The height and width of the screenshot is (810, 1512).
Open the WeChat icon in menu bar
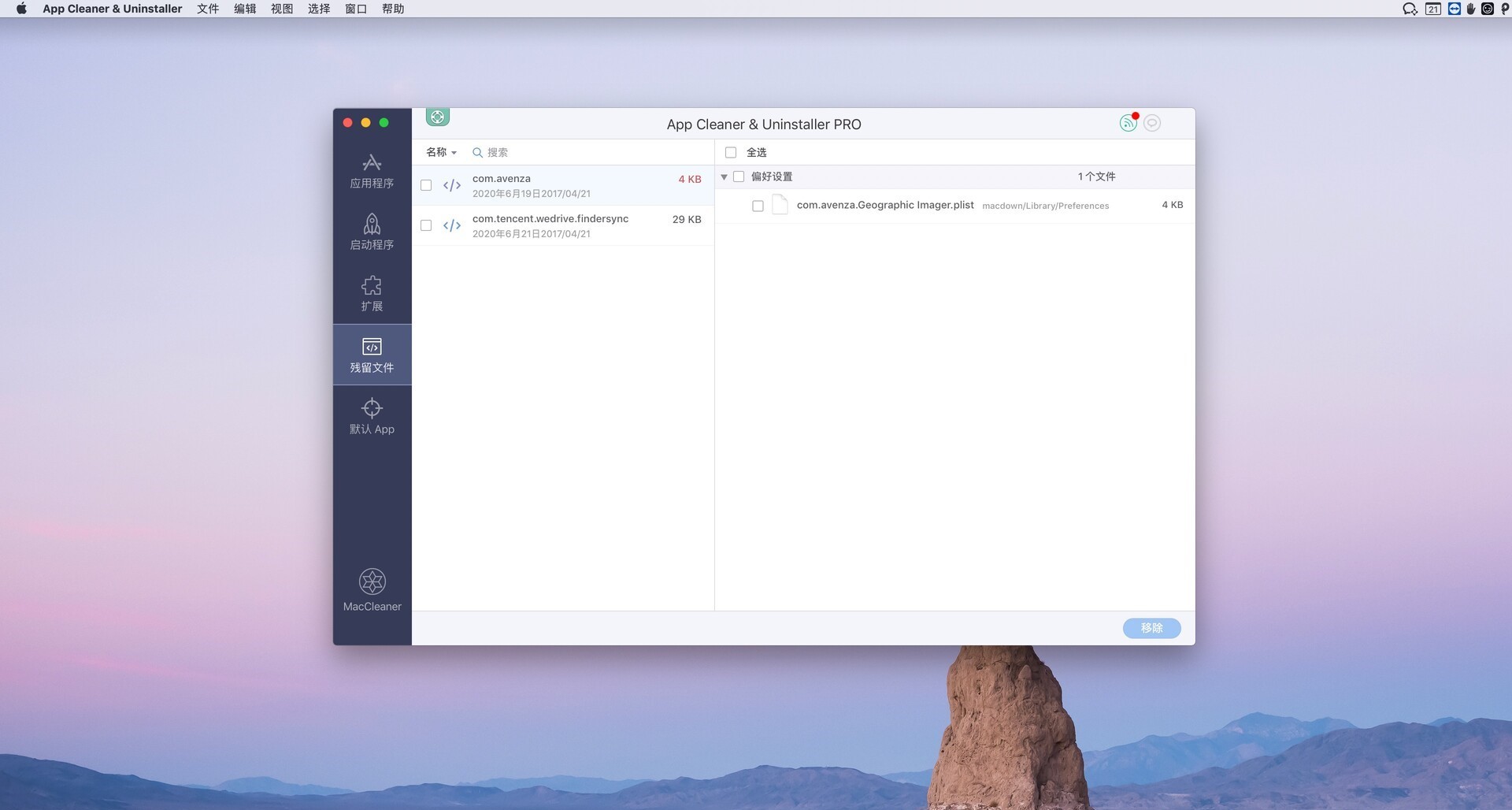[1410, 9]
